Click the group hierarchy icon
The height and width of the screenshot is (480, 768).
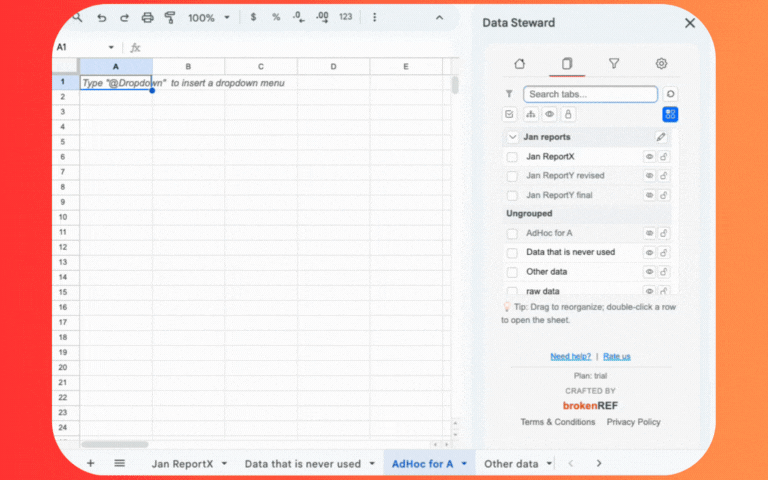coord(530,114)
